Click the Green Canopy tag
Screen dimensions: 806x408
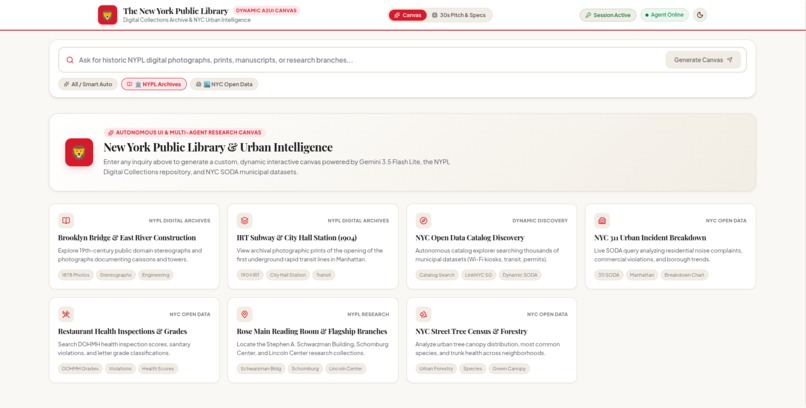[509, 368]
